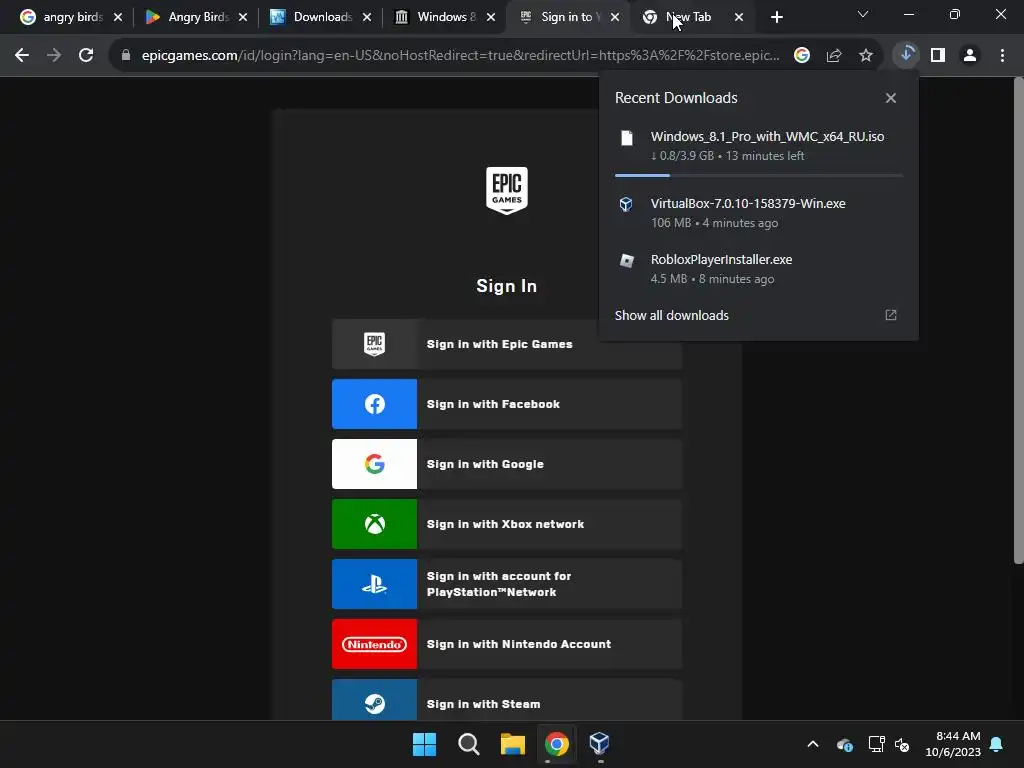Open the OneDrive tray icon
The image size is (1024, 768).
click(844, 744)
